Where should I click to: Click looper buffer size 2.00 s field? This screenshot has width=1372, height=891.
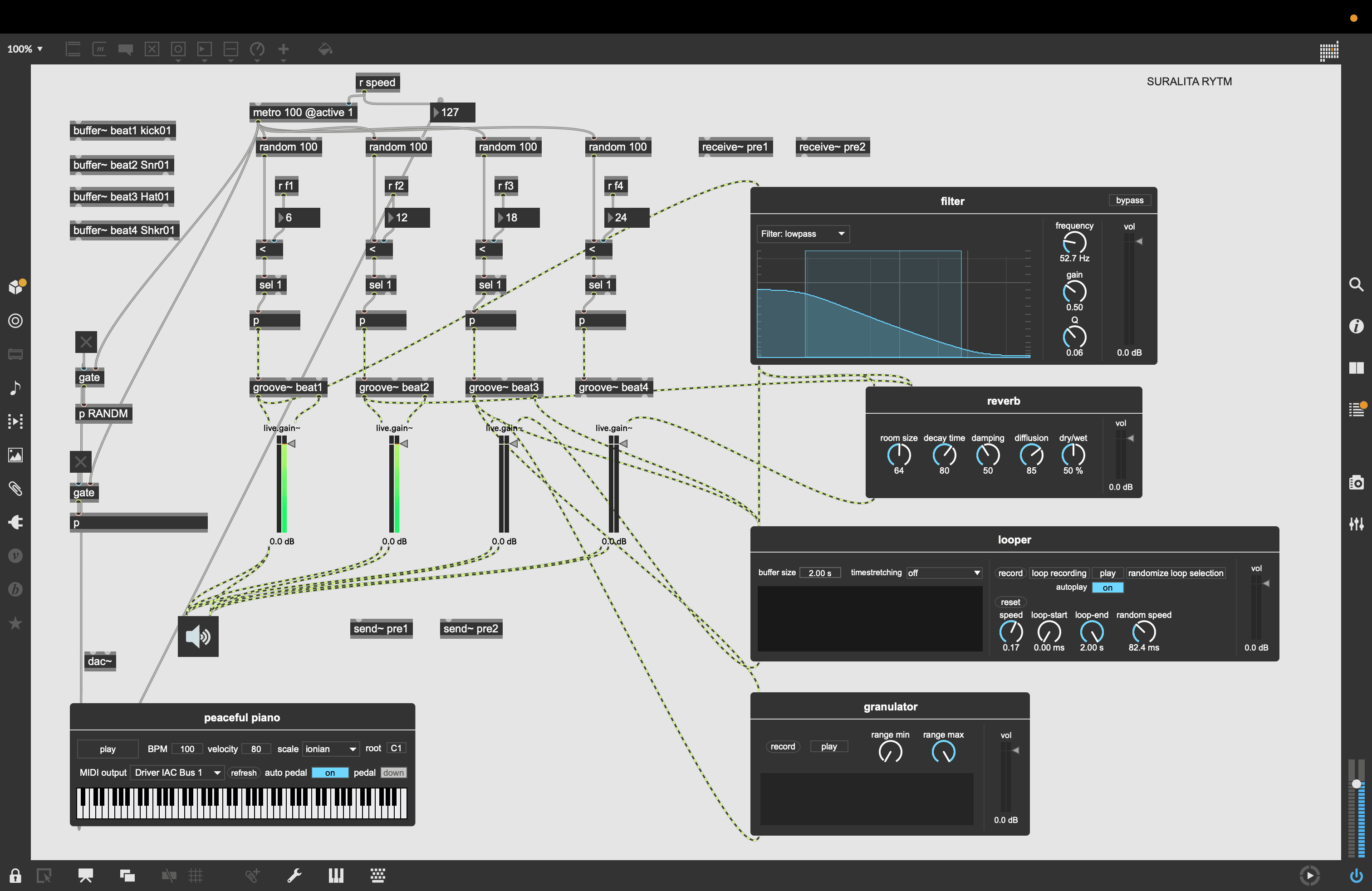[x=820, y=573]
